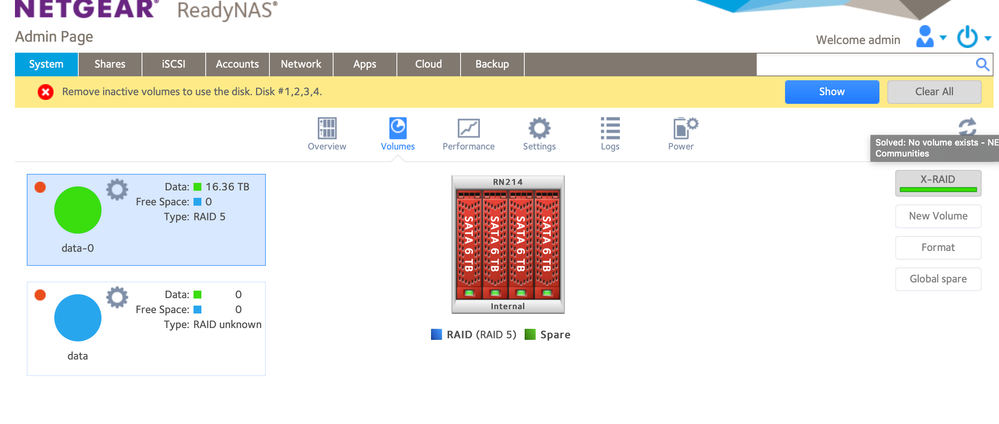Click the red status dot of data

click(x=40, y=295)
